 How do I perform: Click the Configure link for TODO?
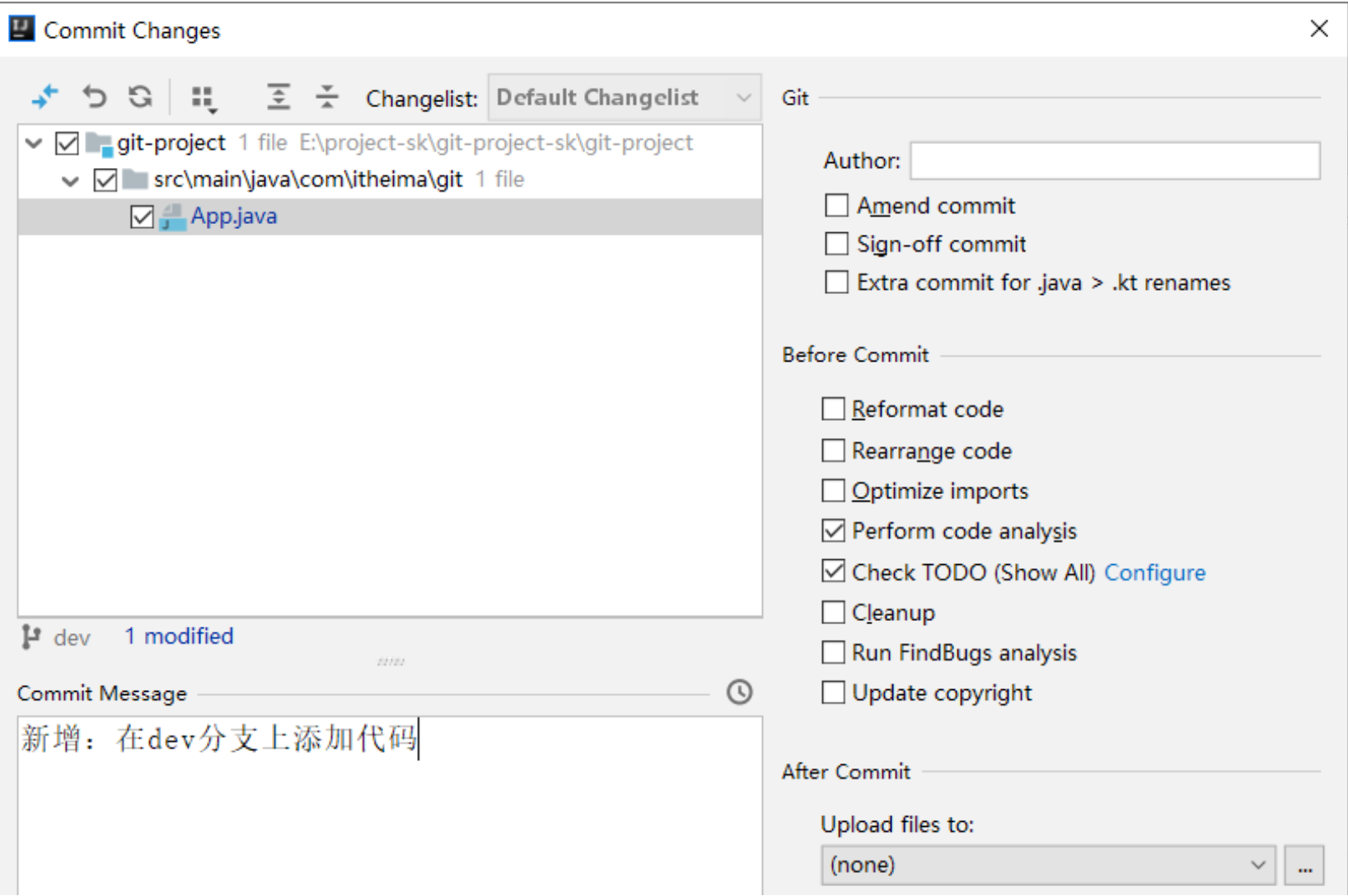point(1154,572)
